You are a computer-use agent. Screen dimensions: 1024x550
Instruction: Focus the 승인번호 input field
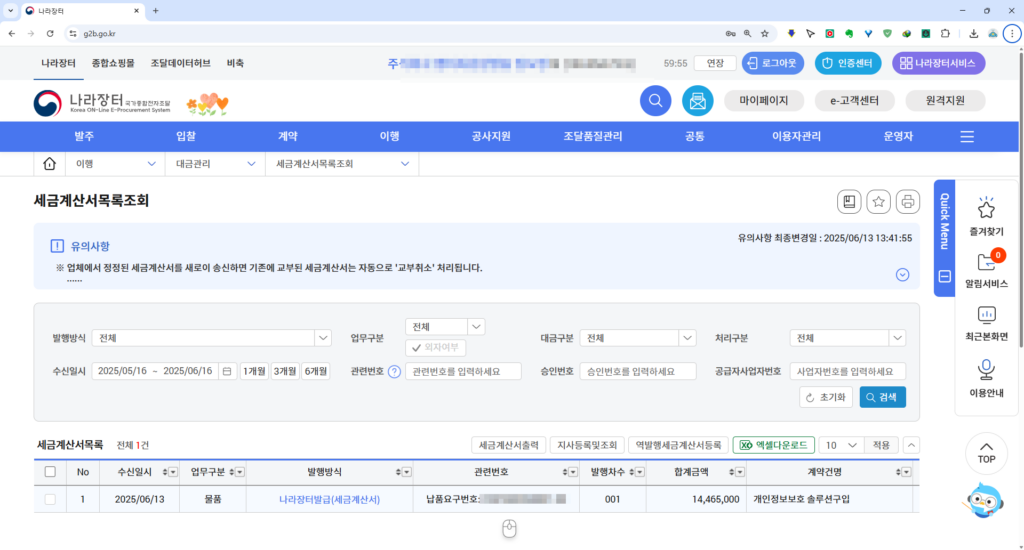pos(637,372)
